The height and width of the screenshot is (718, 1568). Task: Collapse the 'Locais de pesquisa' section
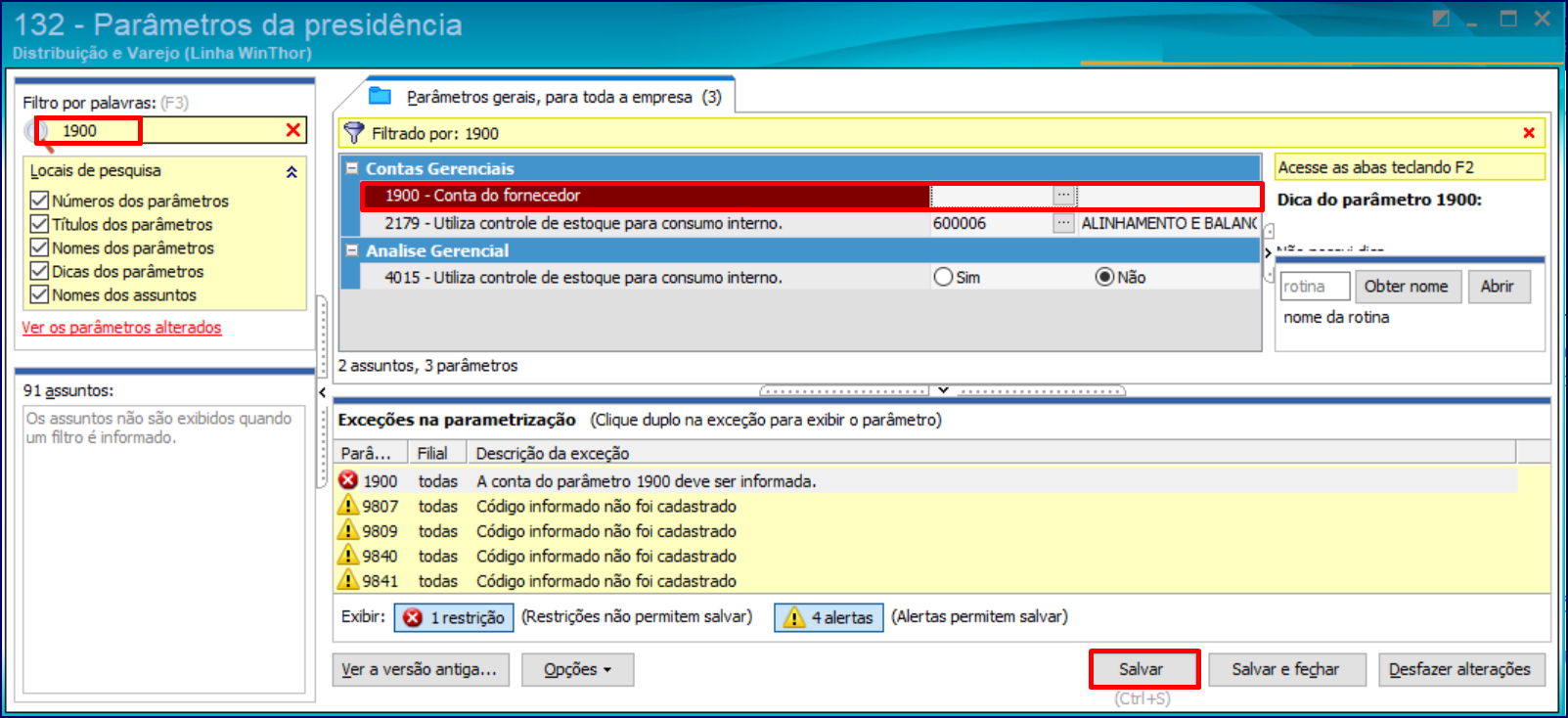pyautogui.click(x=291, y=172)
